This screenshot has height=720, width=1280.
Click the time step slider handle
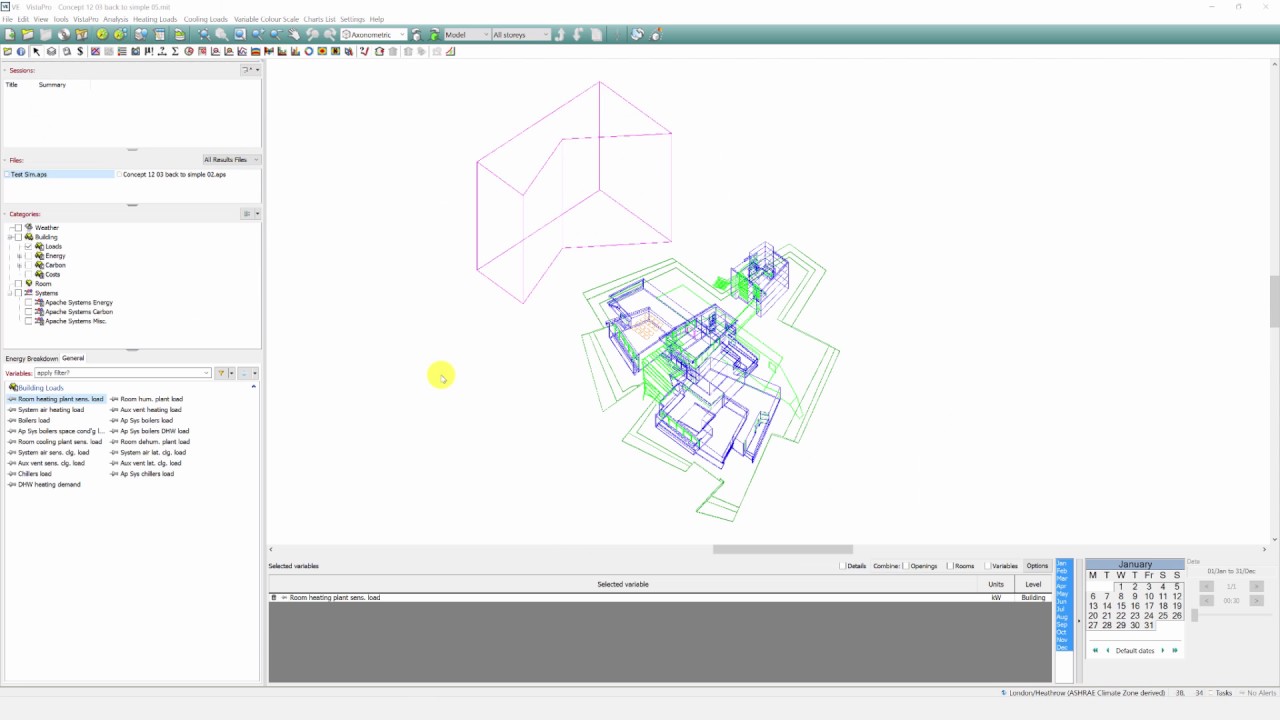(1194, 615)
